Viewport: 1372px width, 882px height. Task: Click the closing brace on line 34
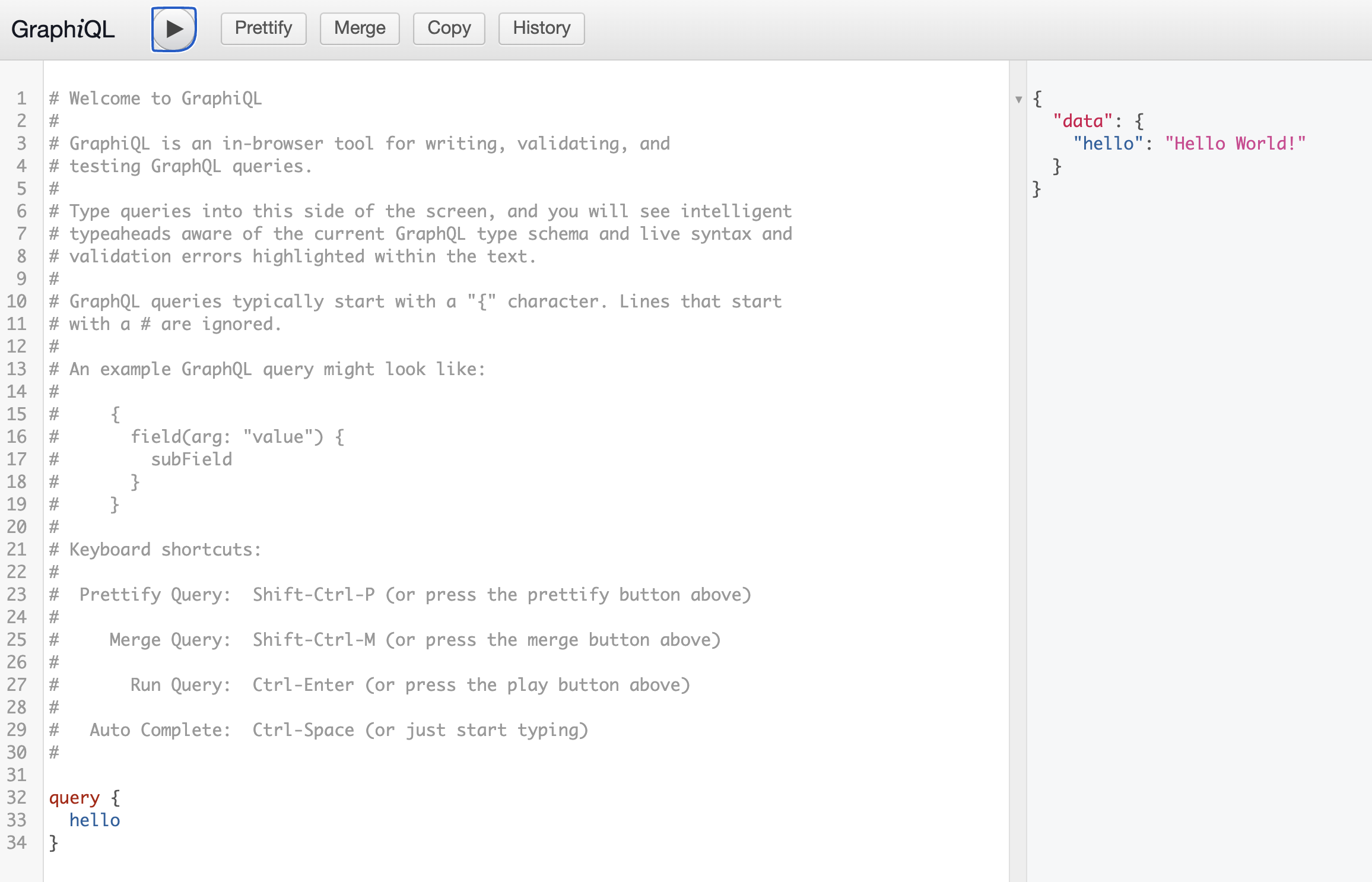[54, 842]
